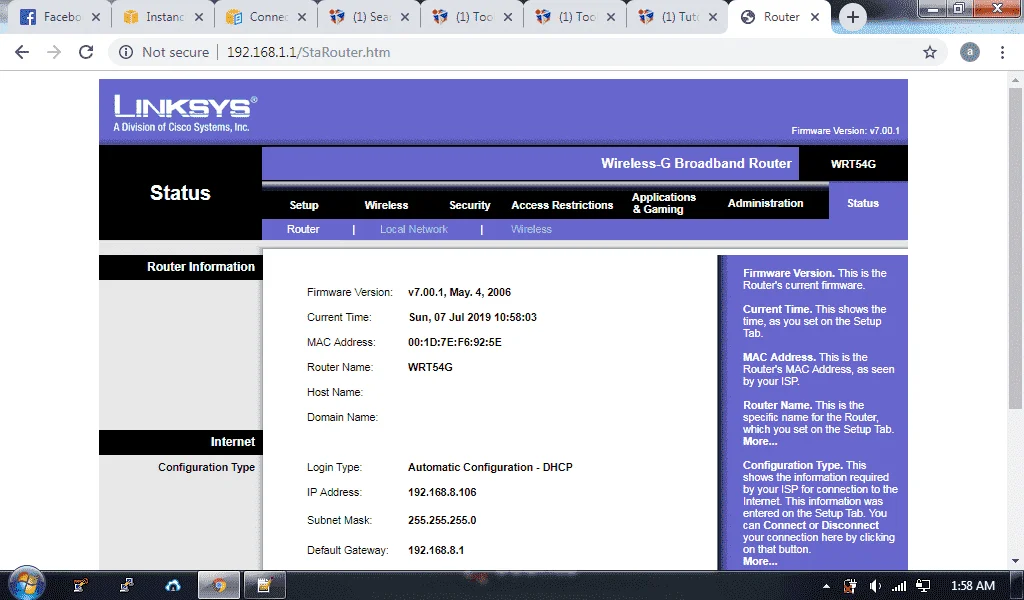Viewport: 1024px width, 600px height.
Task: Click the subnet mask 255.255.255.0
Action: [442, 520]
